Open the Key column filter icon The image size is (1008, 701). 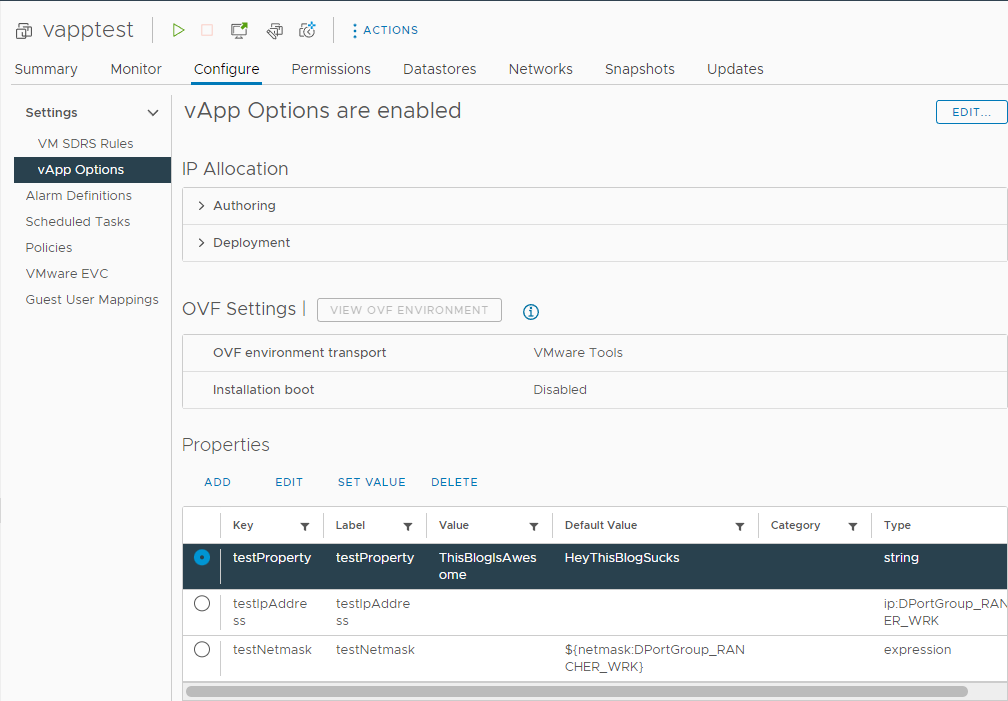pyautogui.click(x=305, y=526)
